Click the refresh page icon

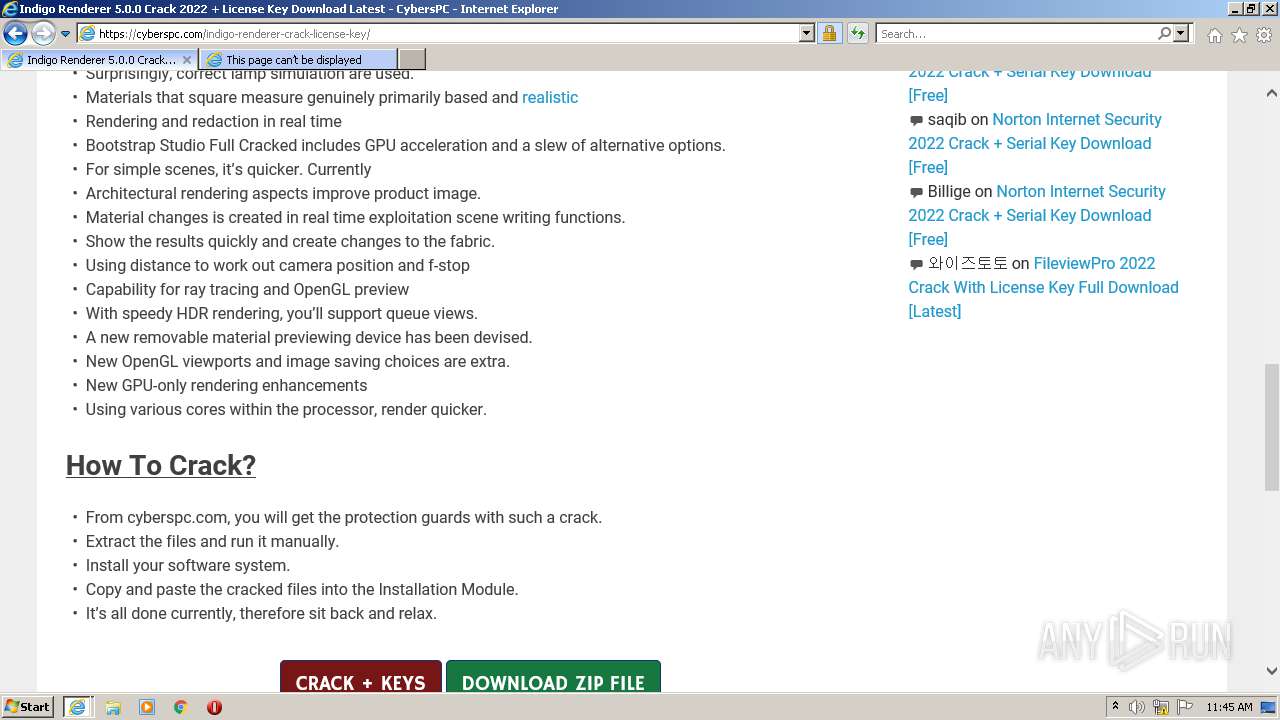click(858, 34)
